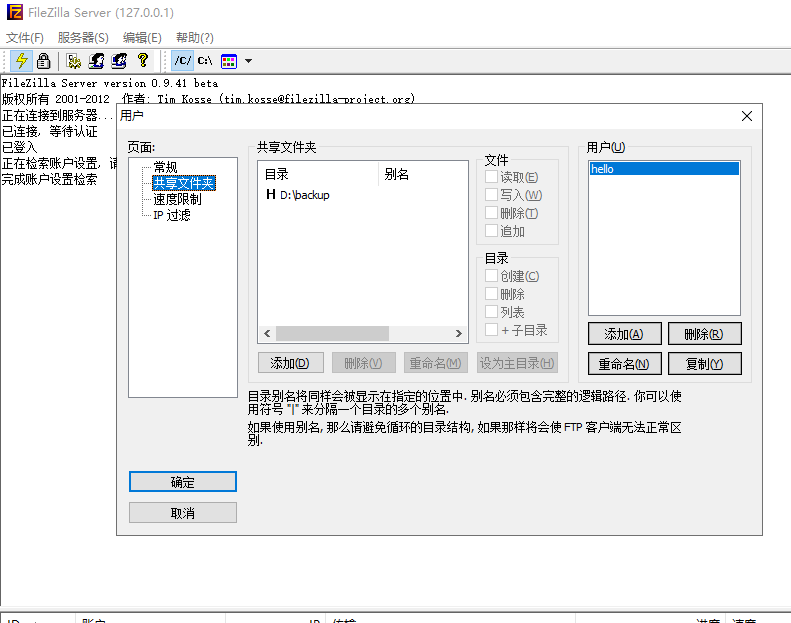This screenshot has width=791, height=623.
Task: Close the 用户 dialog with X
Action: tap(747, 116)
